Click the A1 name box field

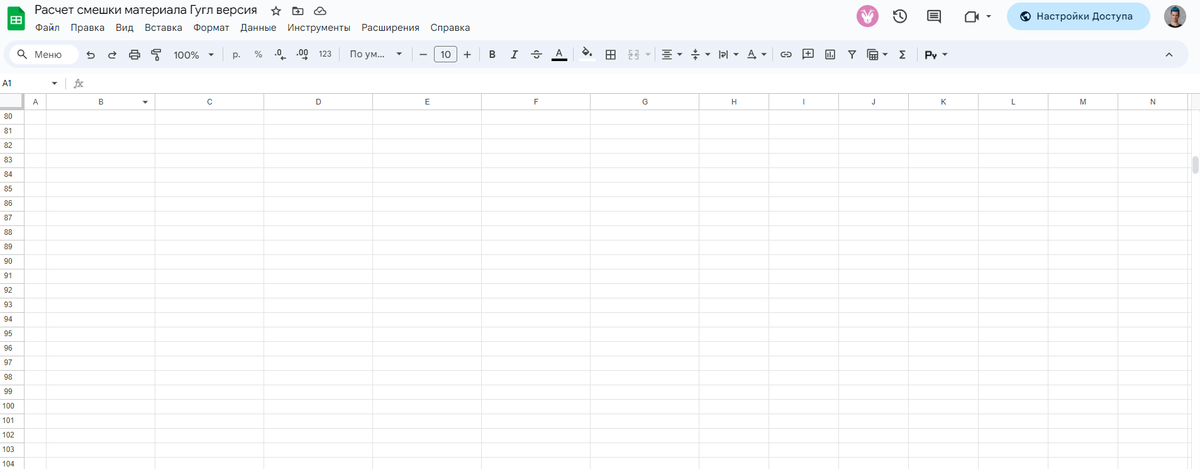pos(25,83)
